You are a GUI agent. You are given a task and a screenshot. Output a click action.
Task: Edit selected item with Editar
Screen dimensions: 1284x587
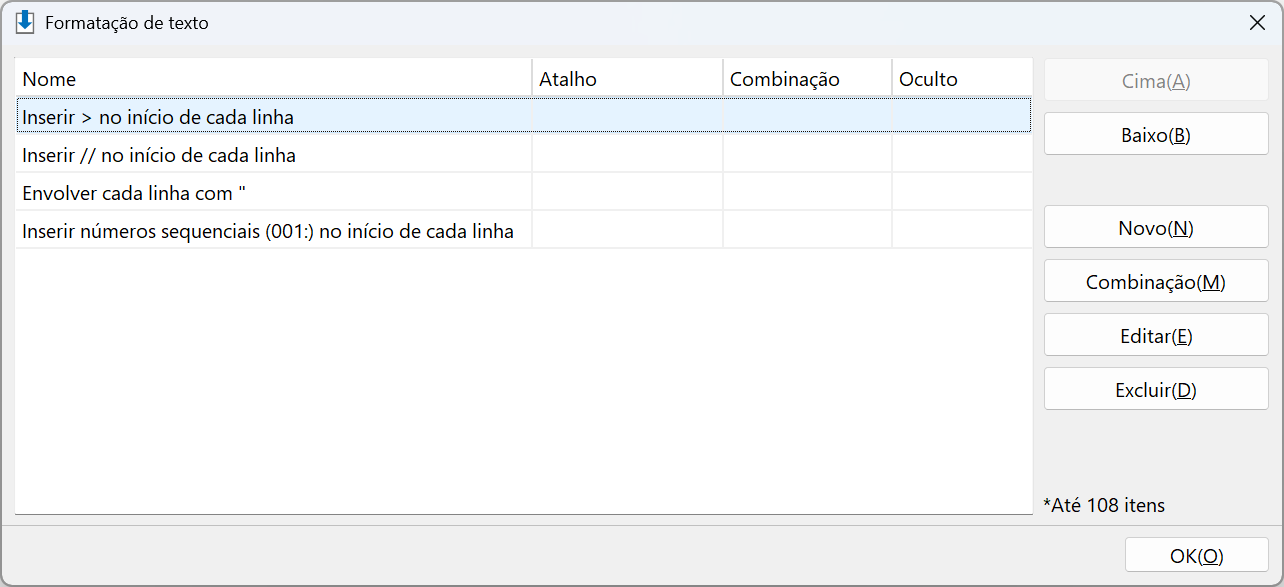pos(1156,336)
